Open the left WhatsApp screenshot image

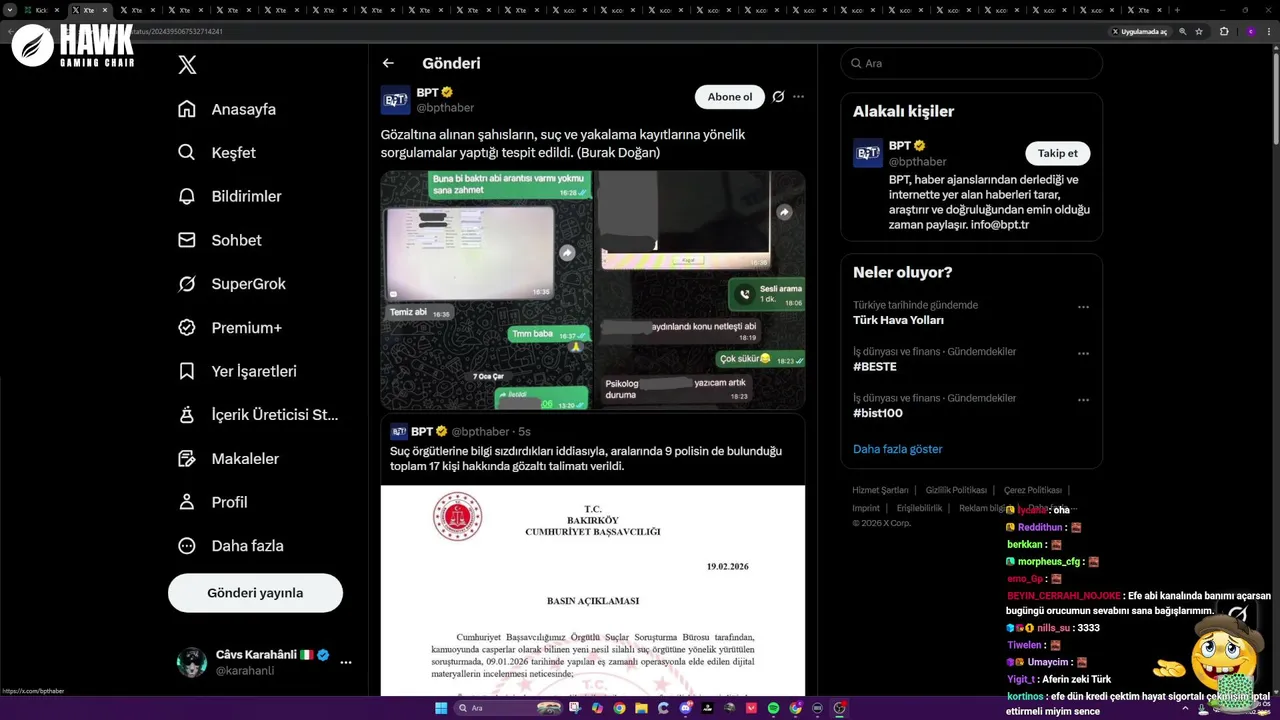tap(486, 289)
